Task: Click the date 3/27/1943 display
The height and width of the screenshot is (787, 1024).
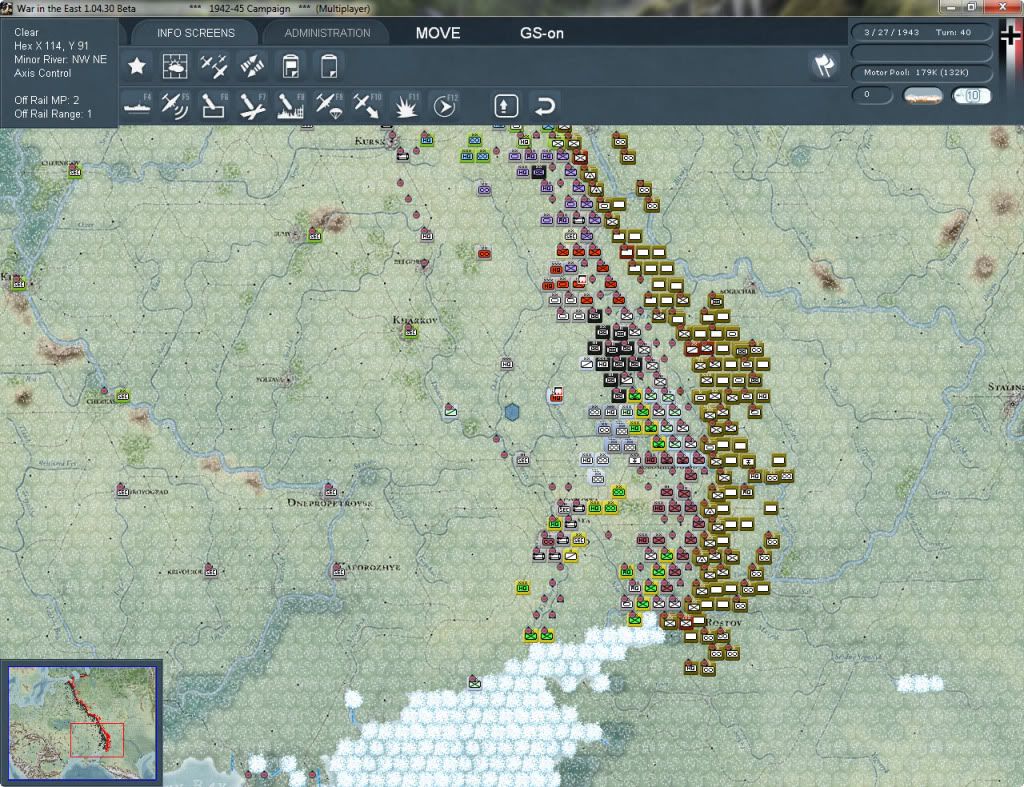Action: 891,32
